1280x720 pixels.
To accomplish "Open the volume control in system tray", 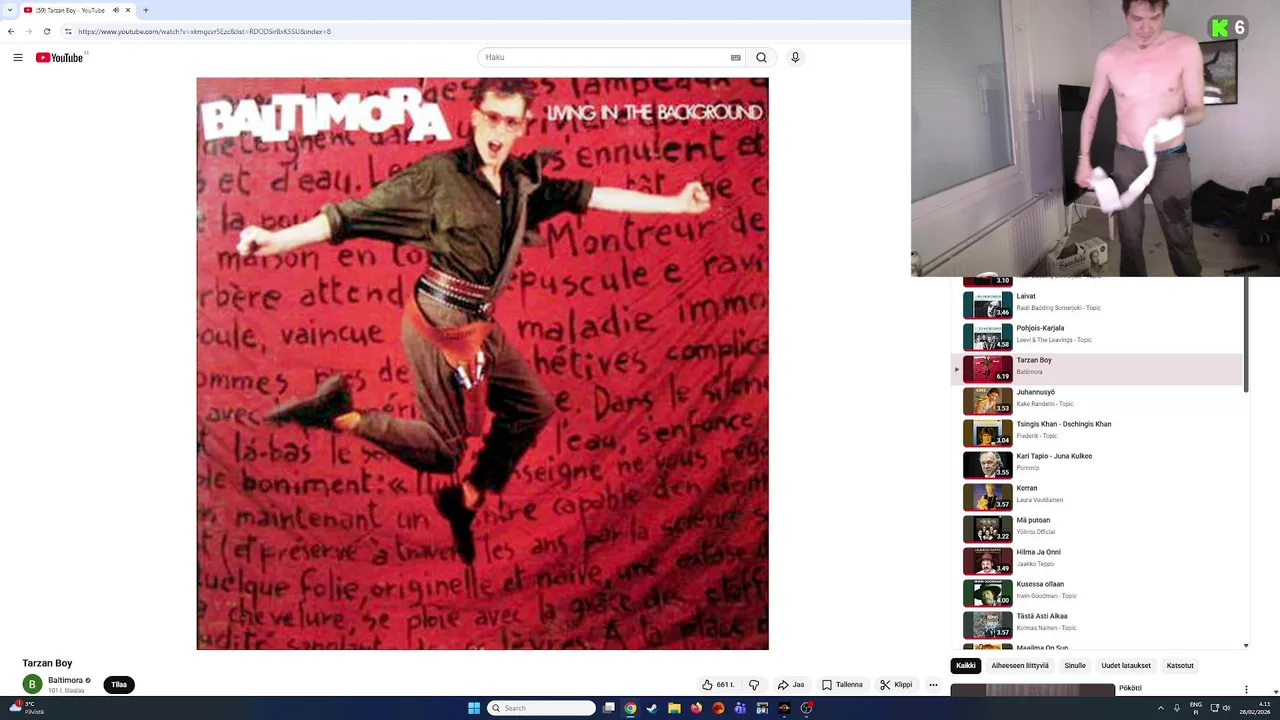I will [1227, 708].
